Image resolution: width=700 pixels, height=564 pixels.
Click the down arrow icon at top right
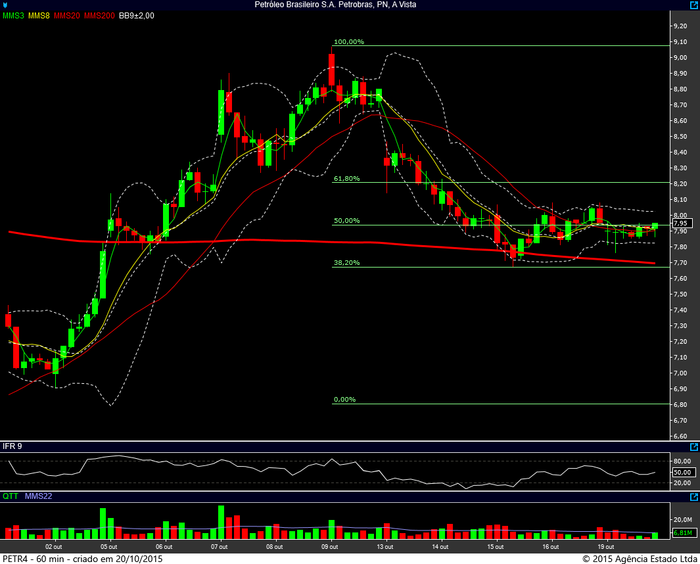(693, 5)
